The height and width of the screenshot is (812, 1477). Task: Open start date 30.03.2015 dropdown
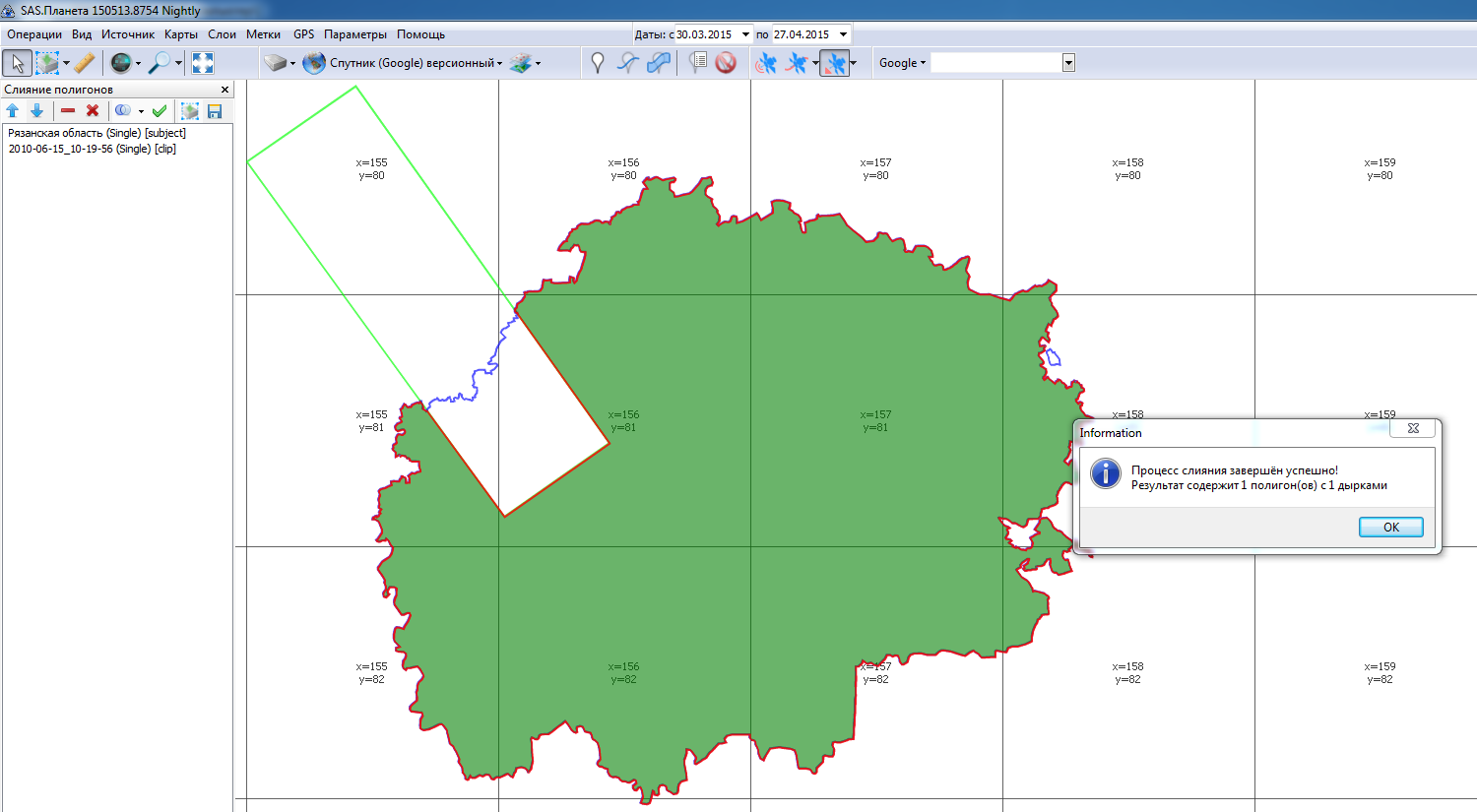(x=745, y=34)
